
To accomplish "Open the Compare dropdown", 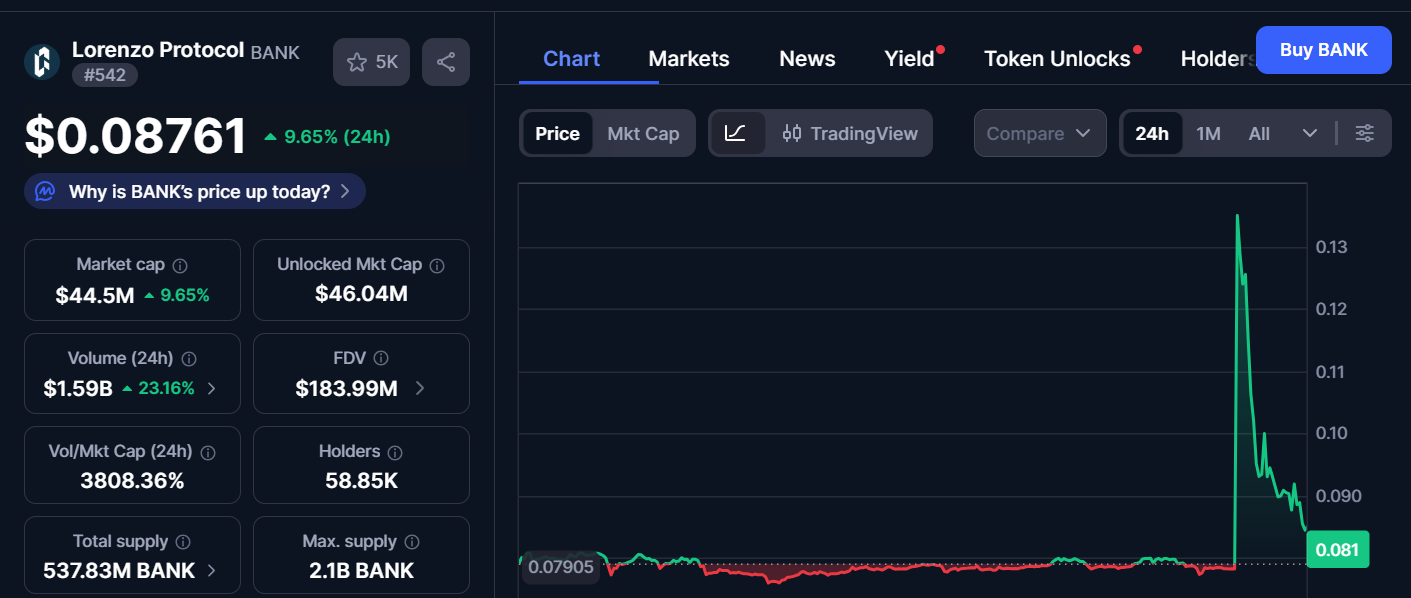I will coord(1039,133).
